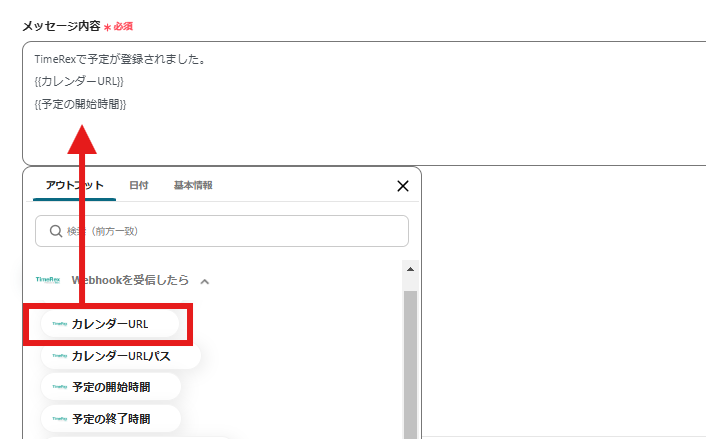Image resolution: width=706 pixels, height=439 pixels.
Task: Click the TimeRexで予定が登録されました。 line
Action: pos(120,59)
